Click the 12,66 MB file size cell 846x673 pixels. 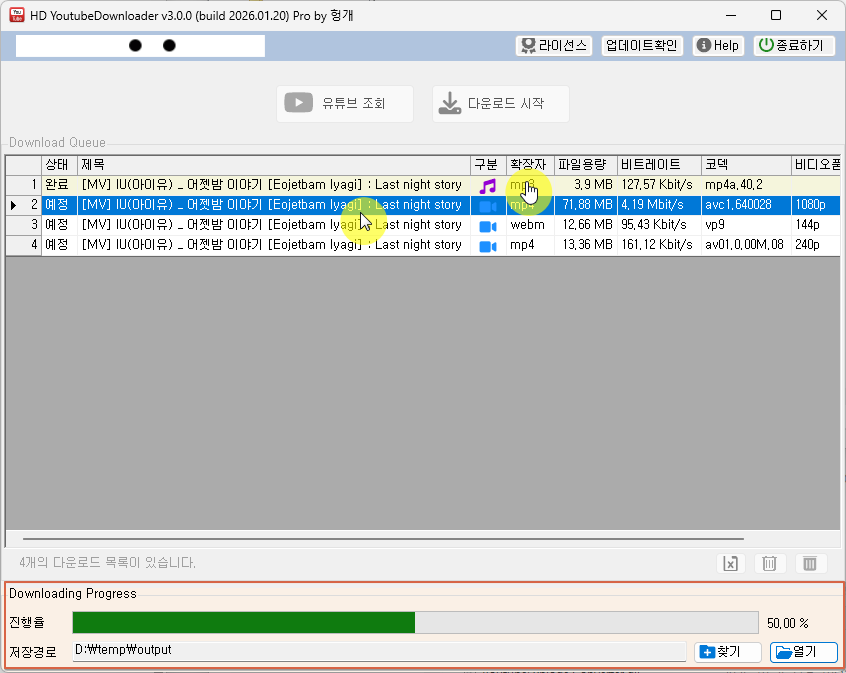(585, 225)
